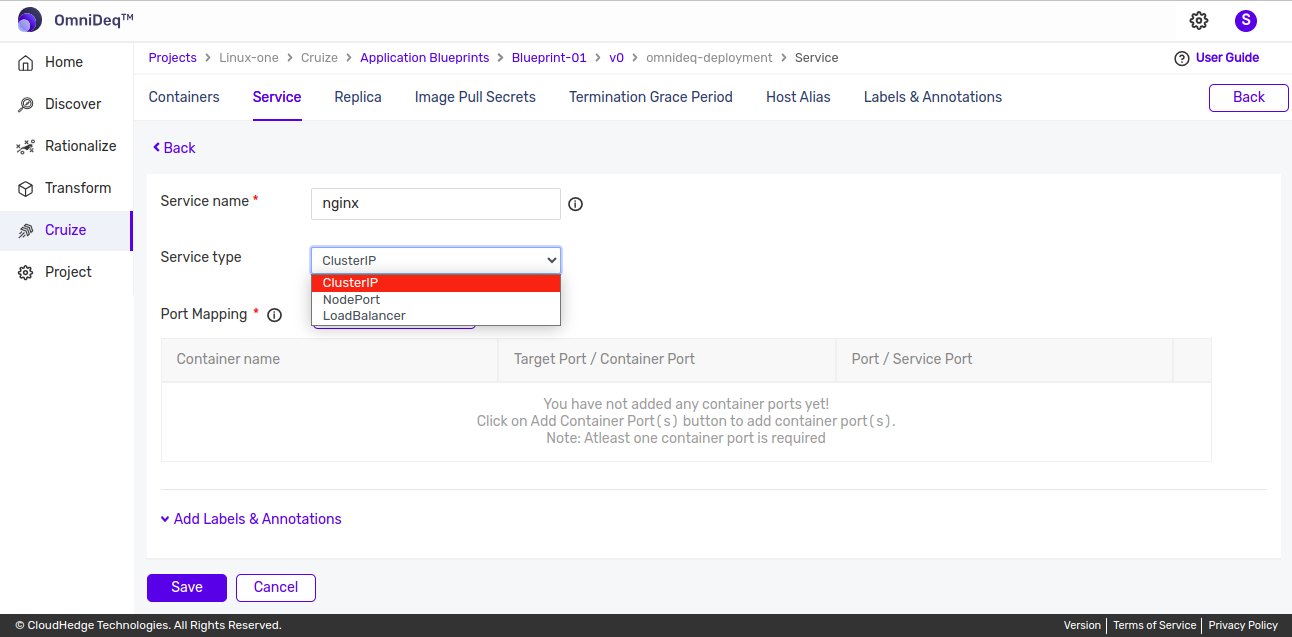The height and width of the screenshot is (637, 1292).
Task: Click the User Guide help icon
Action: (1182, 58)
